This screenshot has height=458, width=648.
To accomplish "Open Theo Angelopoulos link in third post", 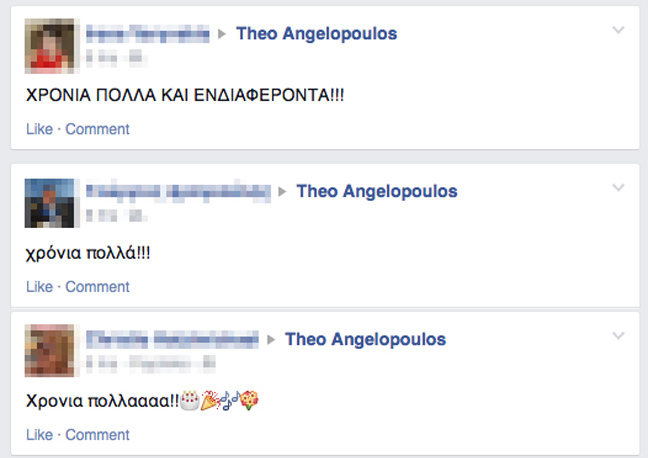I will (x=365, y=339).
